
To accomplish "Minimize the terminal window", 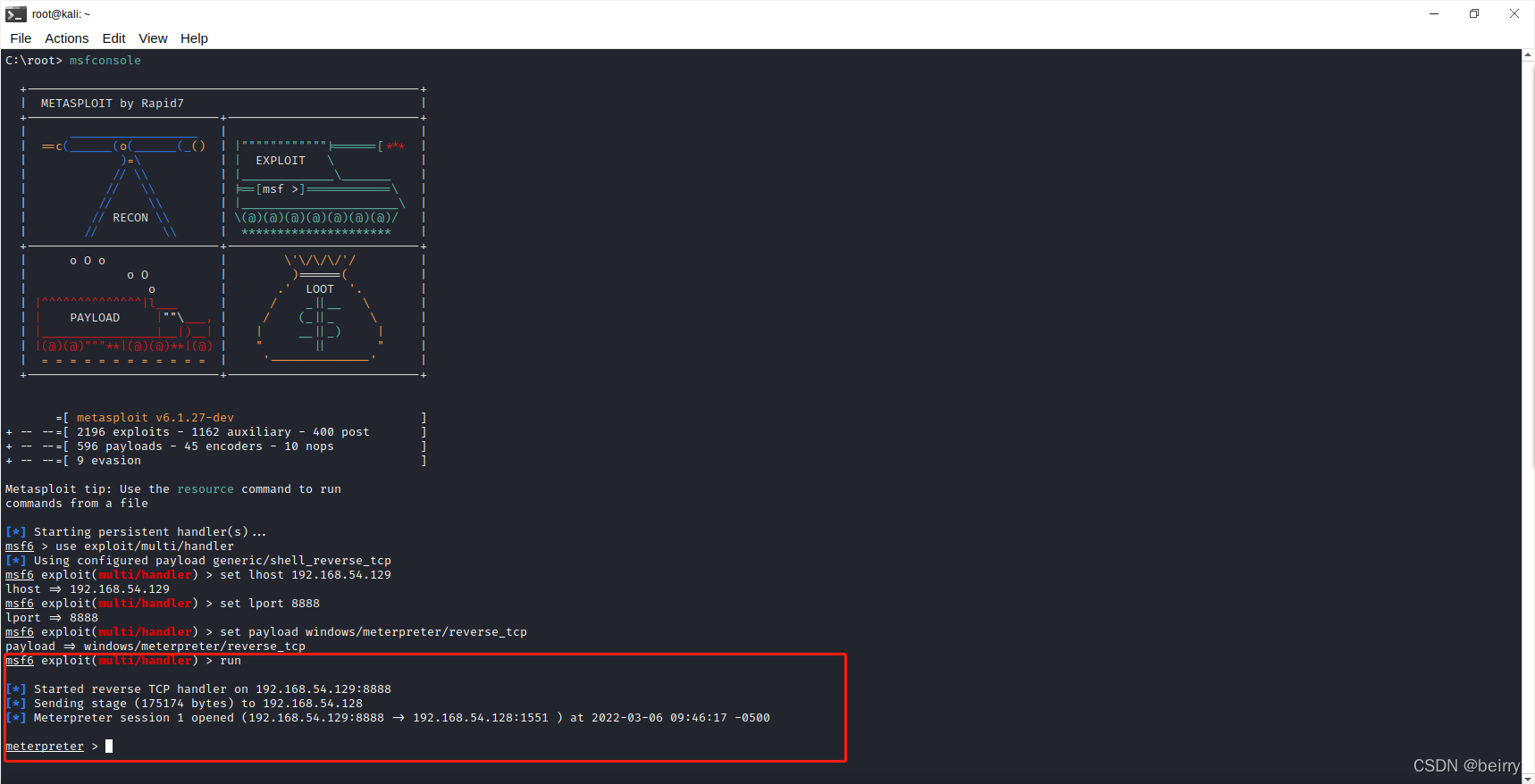I will click(1434, 13).
